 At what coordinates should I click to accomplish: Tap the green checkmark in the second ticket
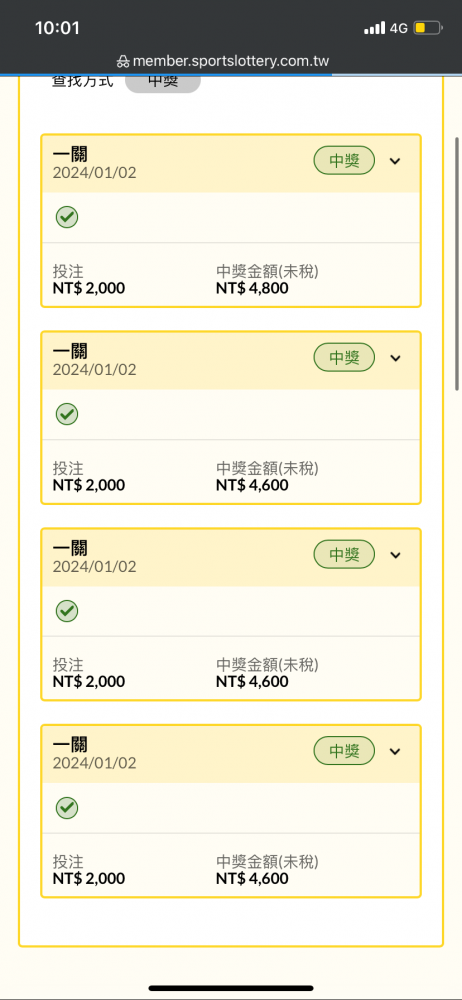[66, 415]
